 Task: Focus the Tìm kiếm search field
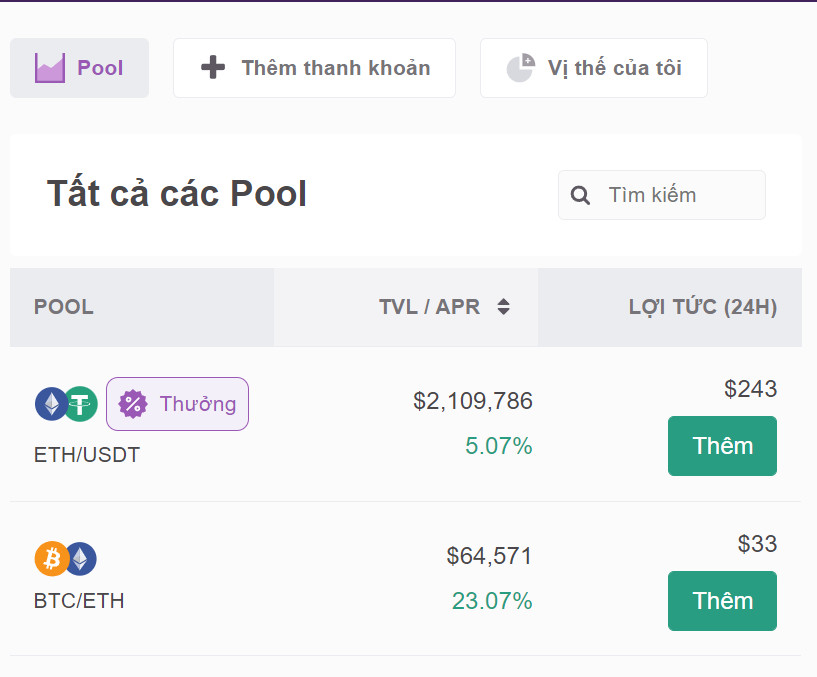[662, 195]
